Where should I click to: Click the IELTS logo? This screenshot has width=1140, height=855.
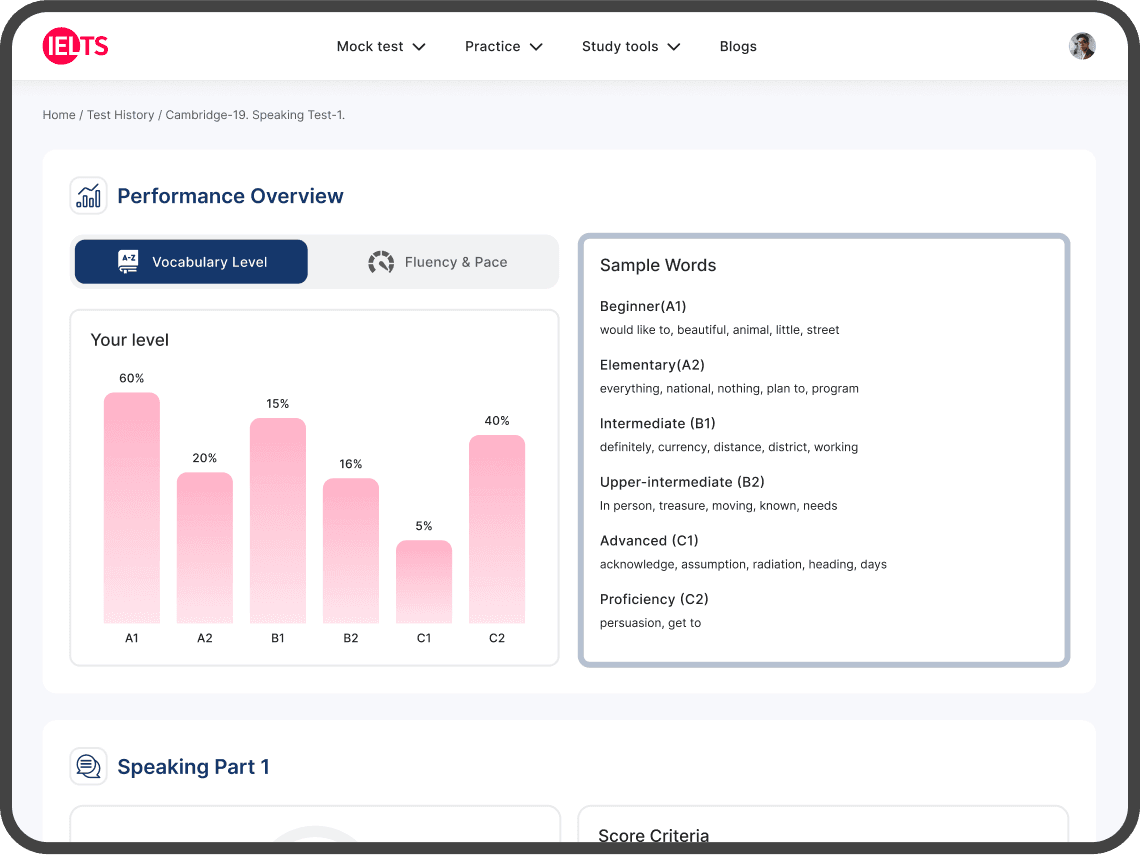pyautogui.click(x=75, y=45)
